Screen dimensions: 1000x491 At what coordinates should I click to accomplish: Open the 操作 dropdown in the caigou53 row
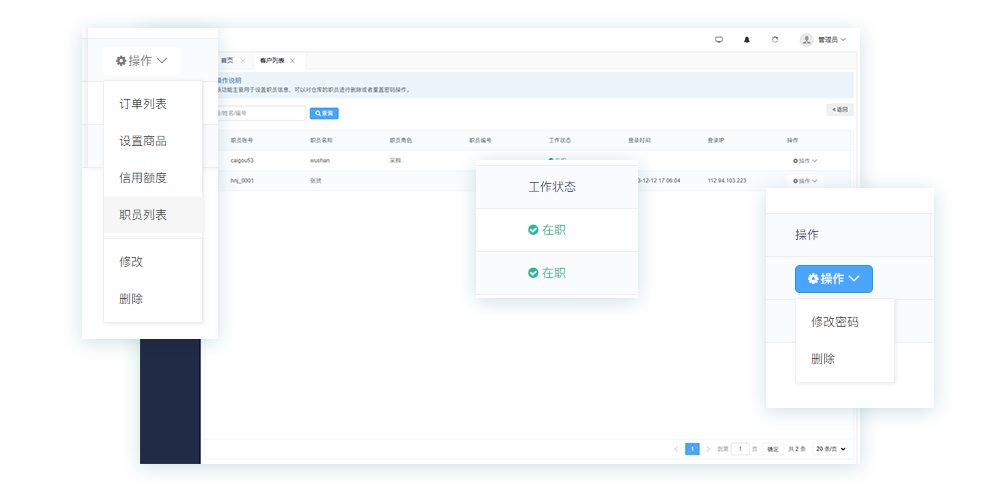(804, 160)
